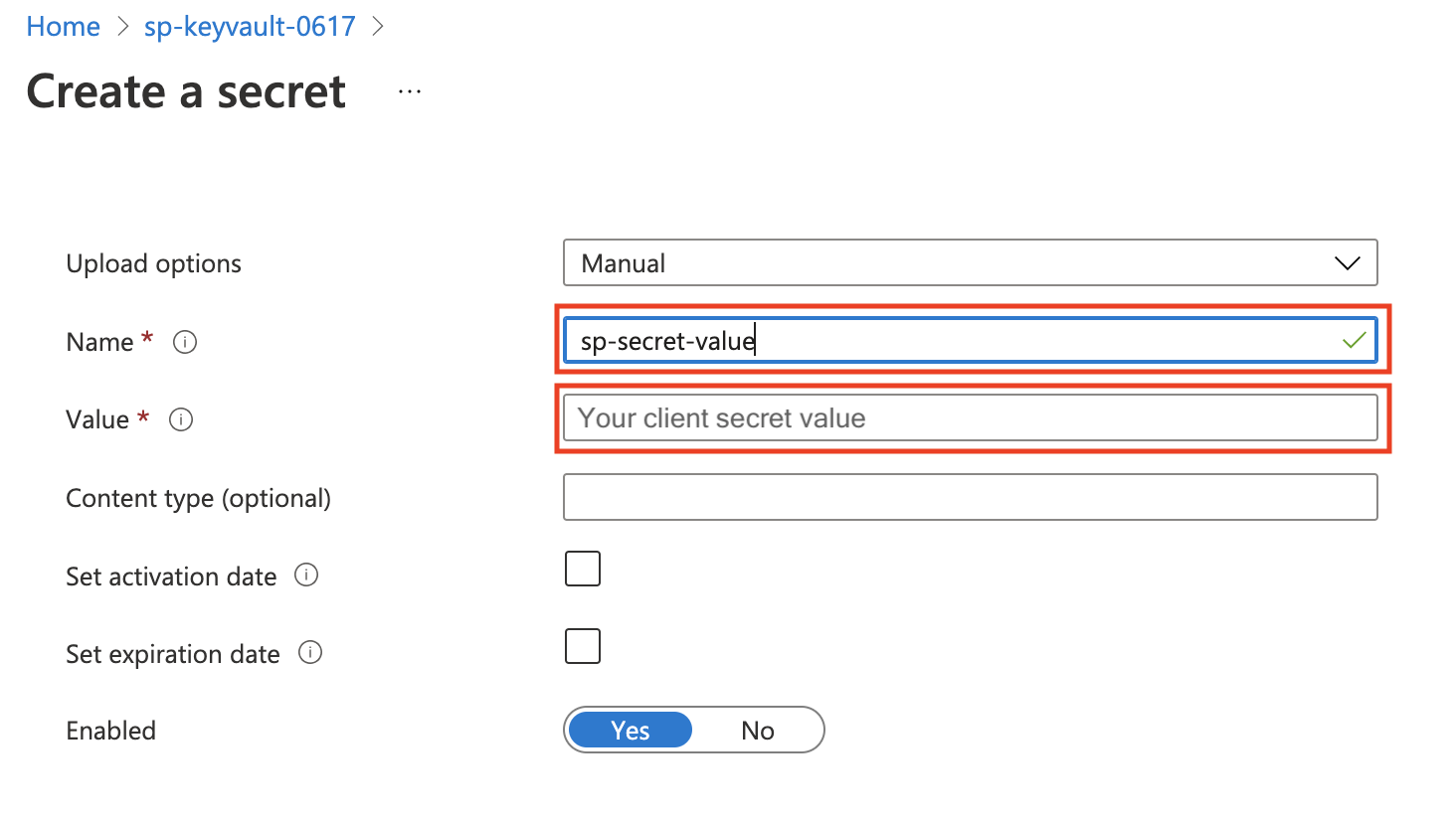Image resolution: width=1456 pixels, height=823 pixels.
Task: Click the Content type optional input field
Action: click(x=970, y=497)
